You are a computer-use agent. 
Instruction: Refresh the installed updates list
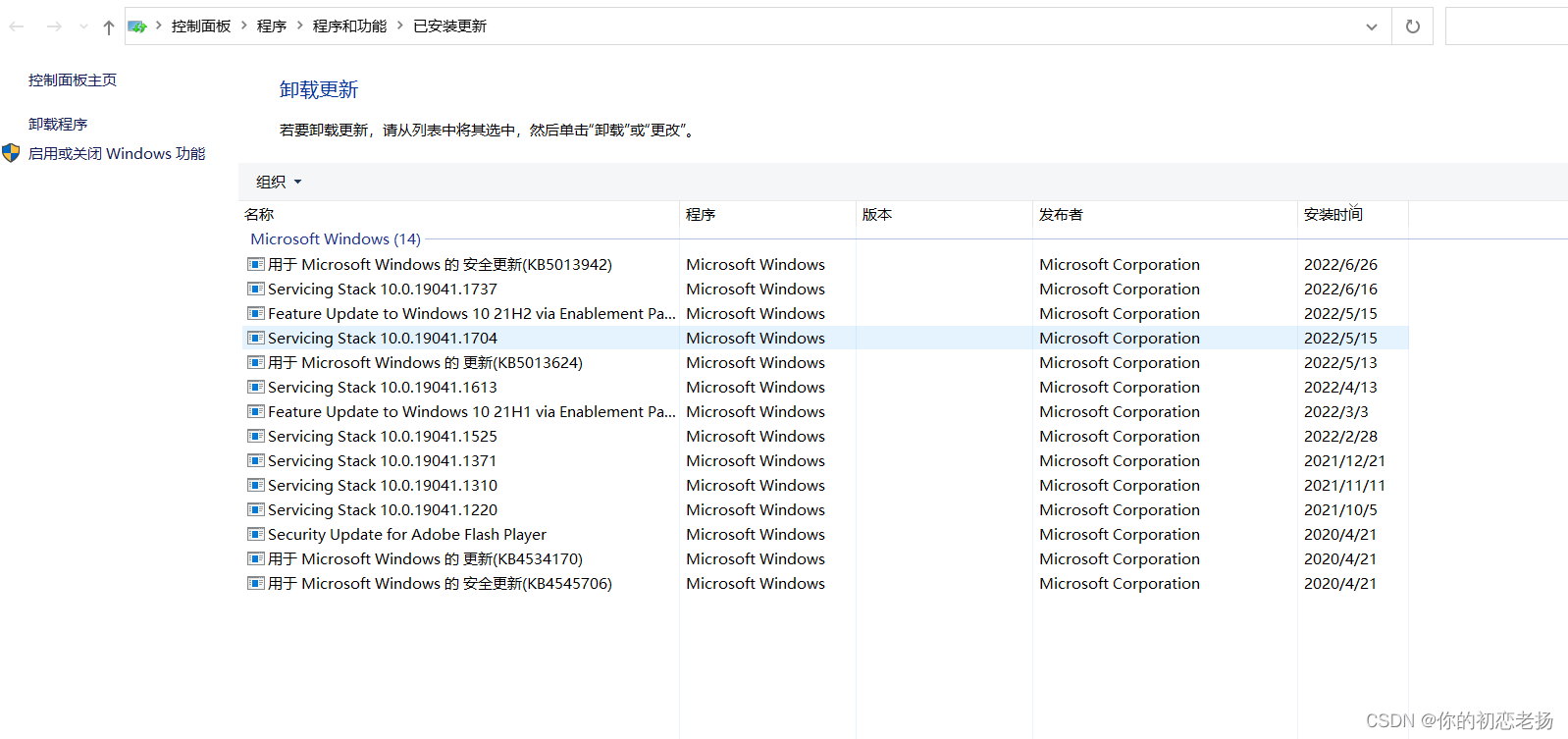point(1413,26)
